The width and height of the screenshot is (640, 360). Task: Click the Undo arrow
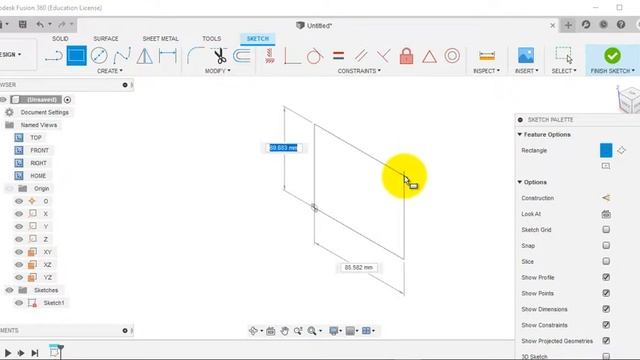point(40,24)
